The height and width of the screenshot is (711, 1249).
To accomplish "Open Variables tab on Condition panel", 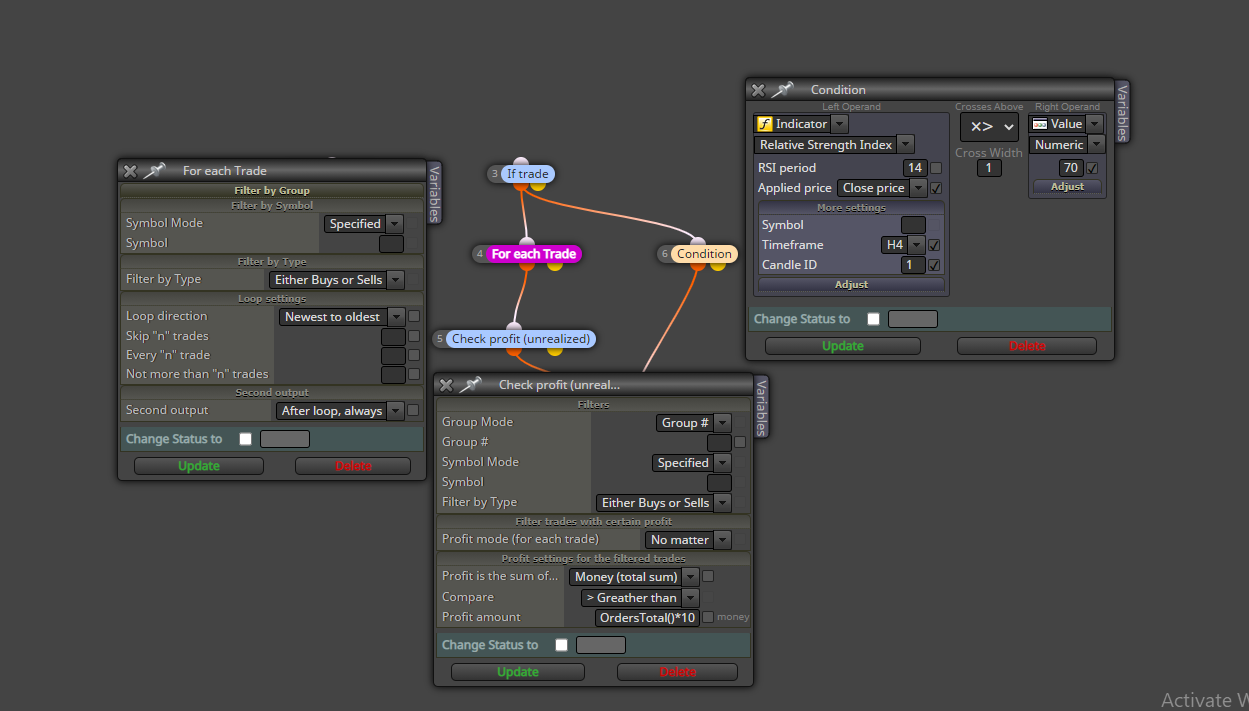I will tap(1122, 111).
